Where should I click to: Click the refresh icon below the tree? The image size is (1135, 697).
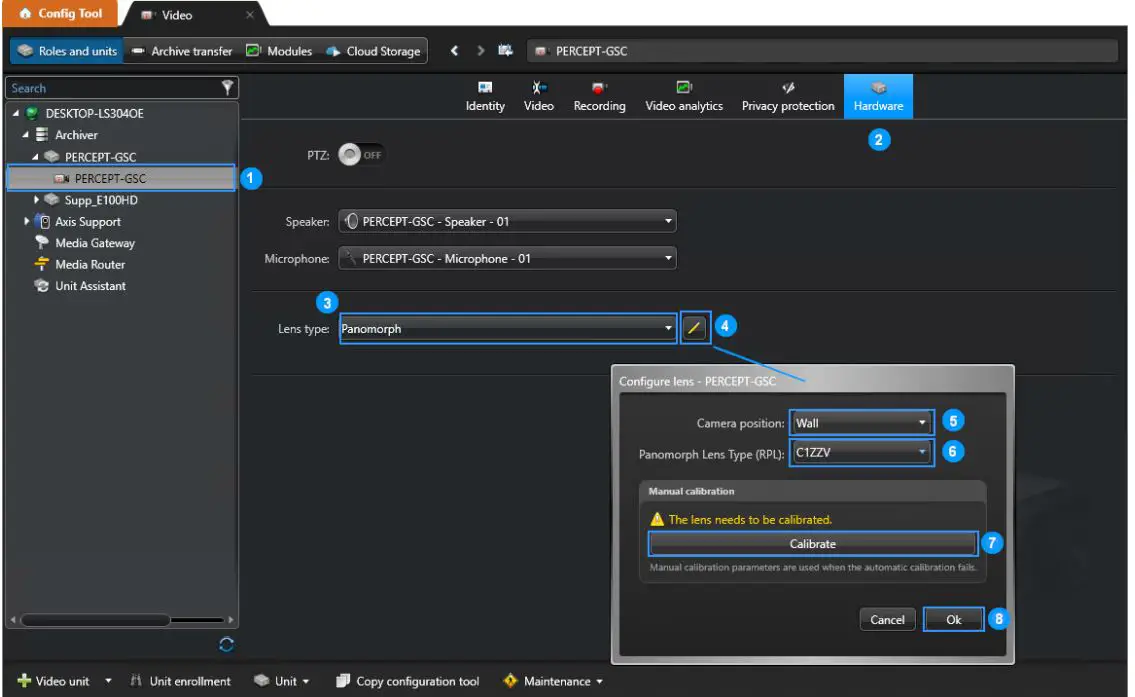click(x=227, y=645)
